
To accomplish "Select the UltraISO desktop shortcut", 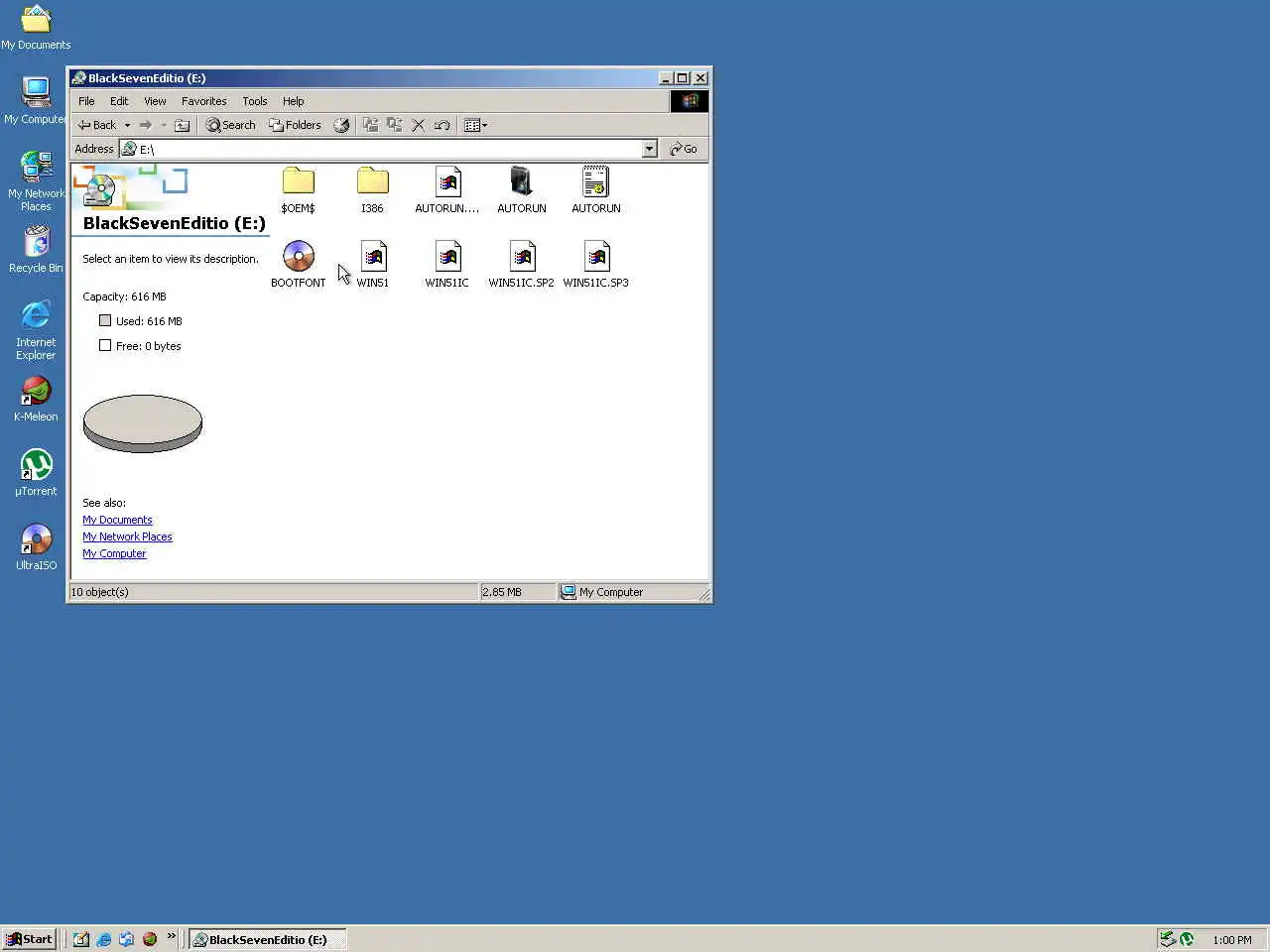I will pyautogui.click(x=36, y=547).
